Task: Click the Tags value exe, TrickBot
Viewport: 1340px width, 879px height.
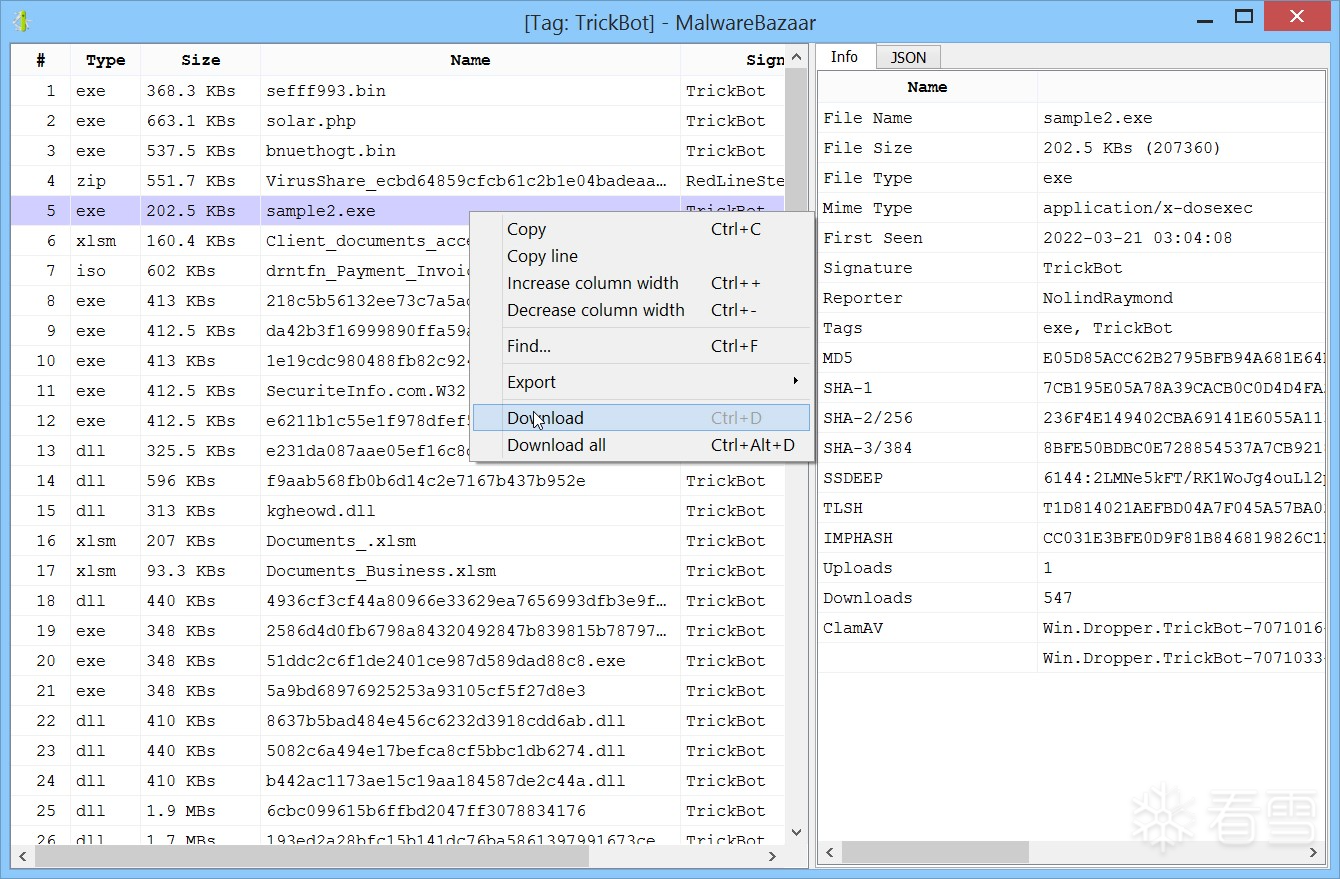Action: 1108,328
